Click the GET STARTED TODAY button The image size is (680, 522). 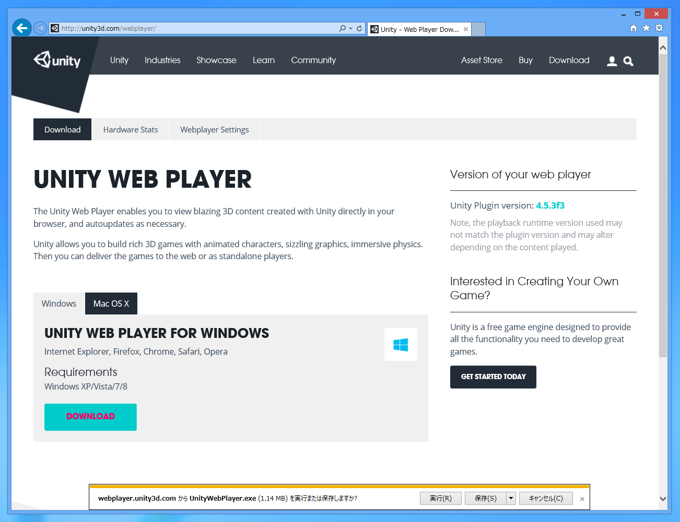(x=493, y=377)
